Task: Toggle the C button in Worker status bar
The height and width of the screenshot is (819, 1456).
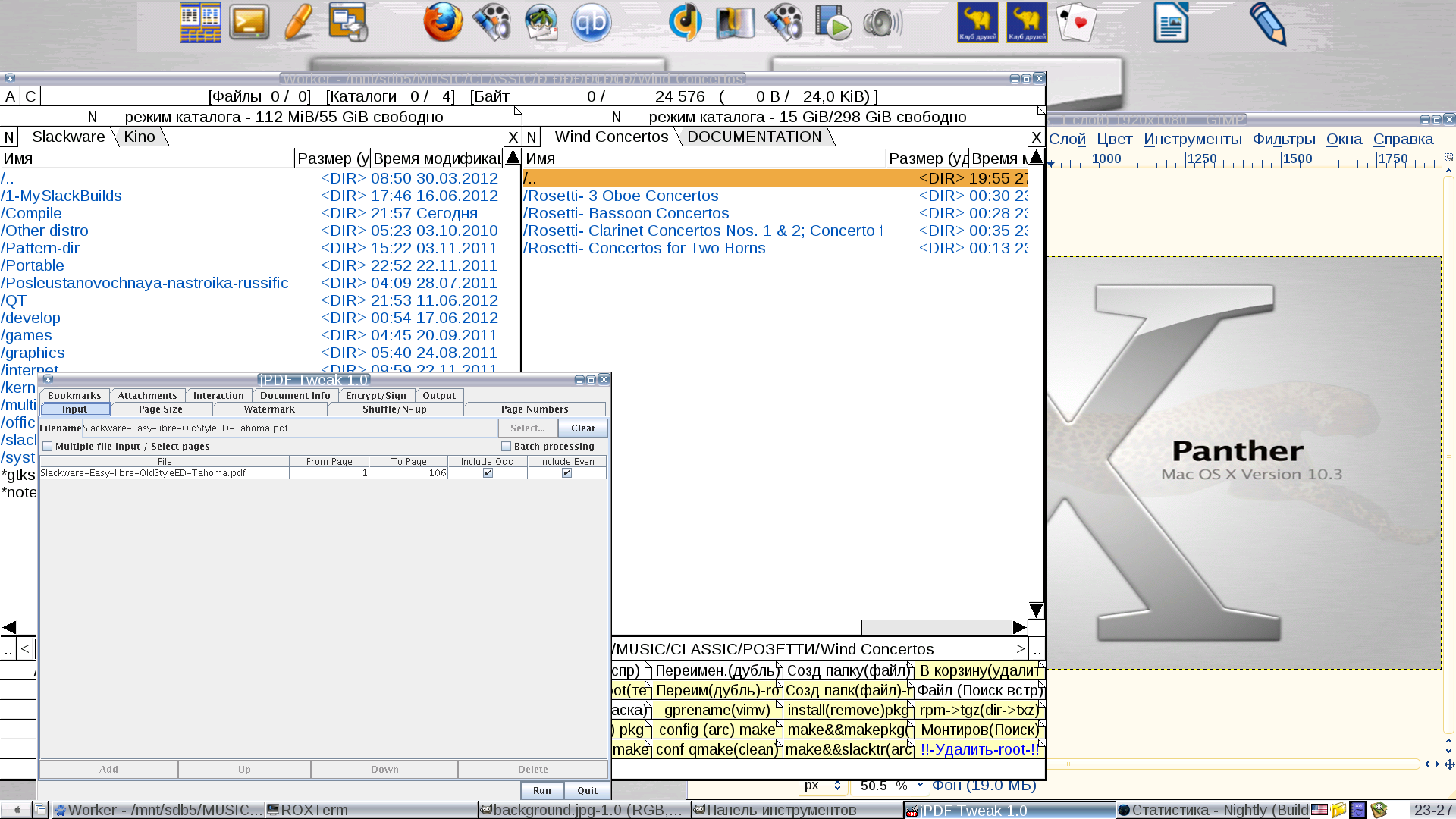Action: coord(30,96)
